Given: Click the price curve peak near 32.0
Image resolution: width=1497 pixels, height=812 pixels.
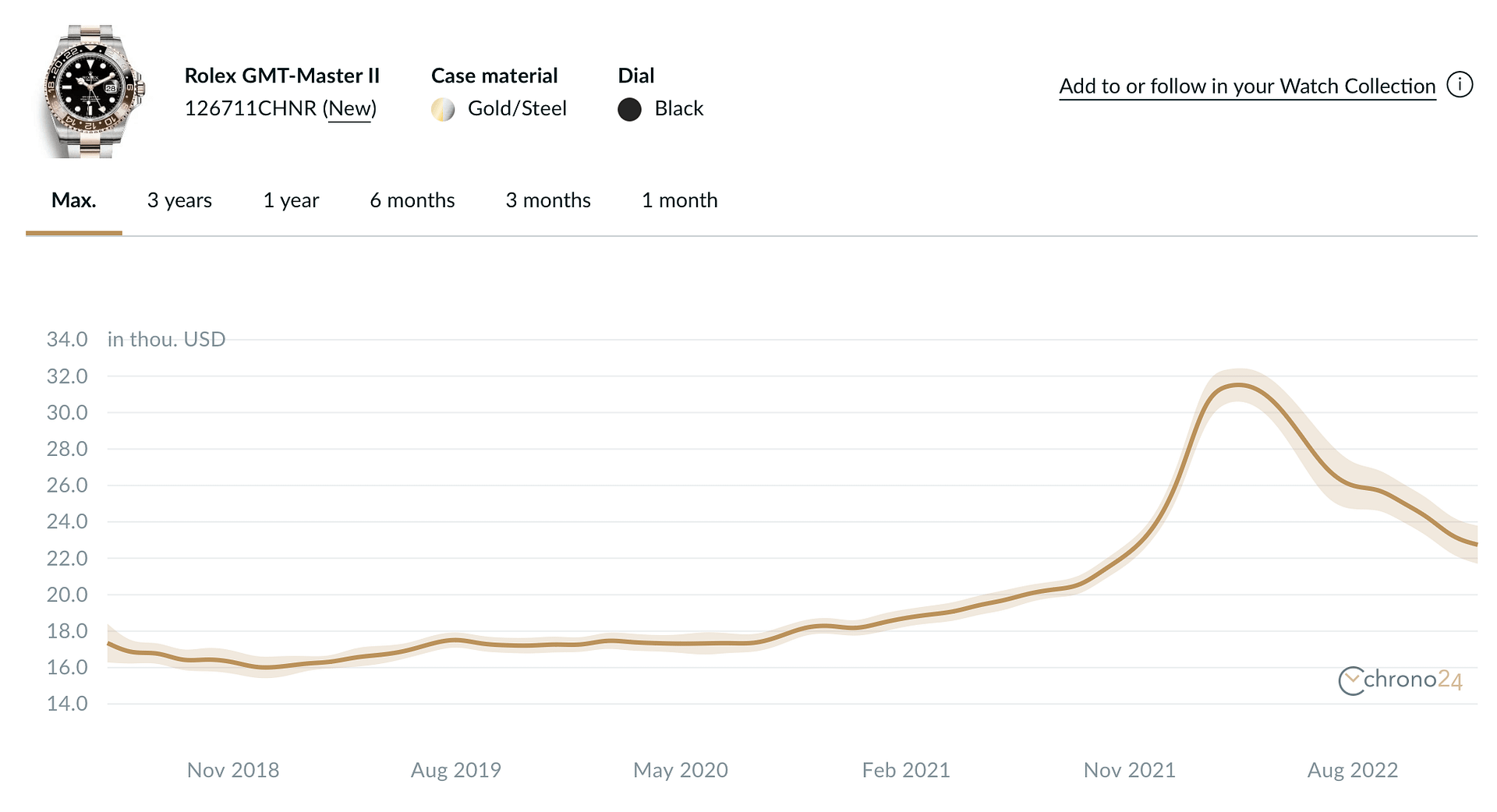Looking at the screenshot, I should click(x=1238, y=385).
